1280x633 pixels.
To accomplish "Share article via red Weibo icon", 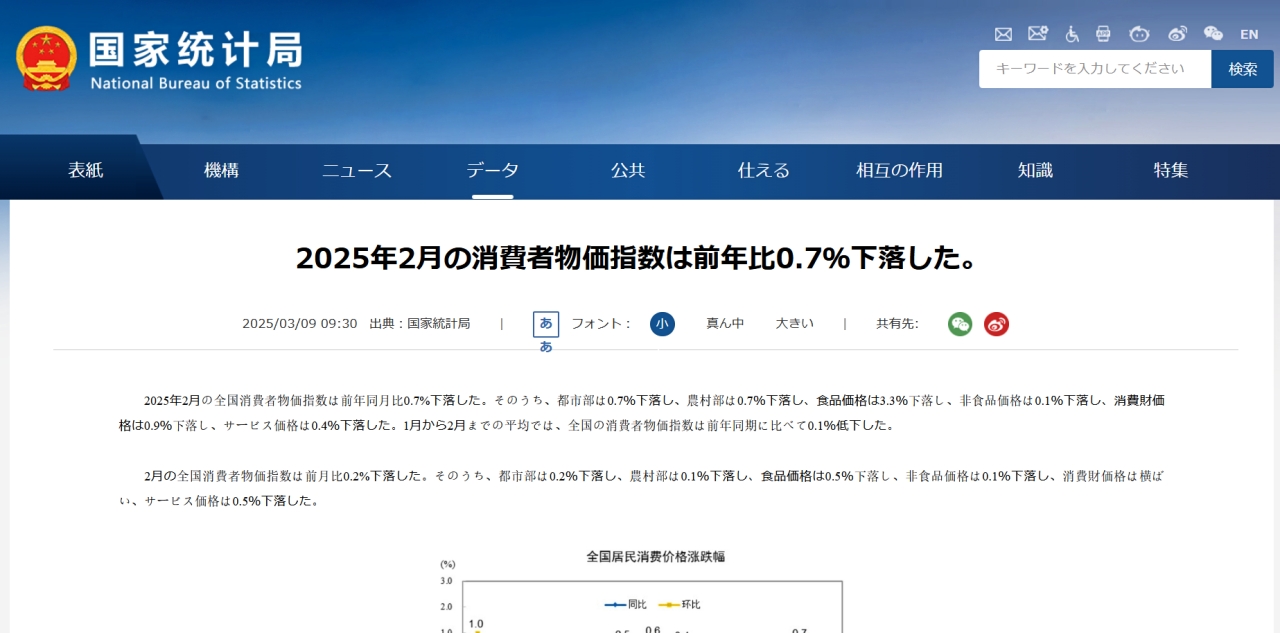I will point(996,324).
